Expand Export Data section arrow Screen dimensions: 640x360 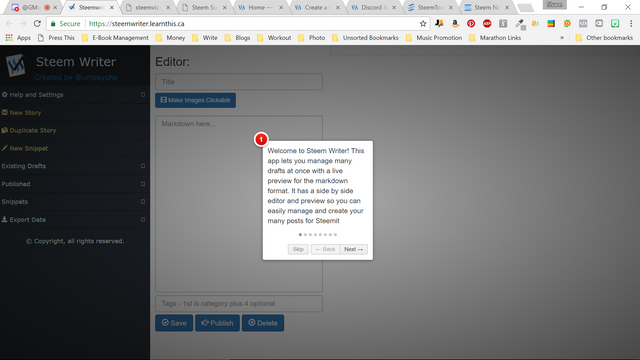click(x=143, y=220)
